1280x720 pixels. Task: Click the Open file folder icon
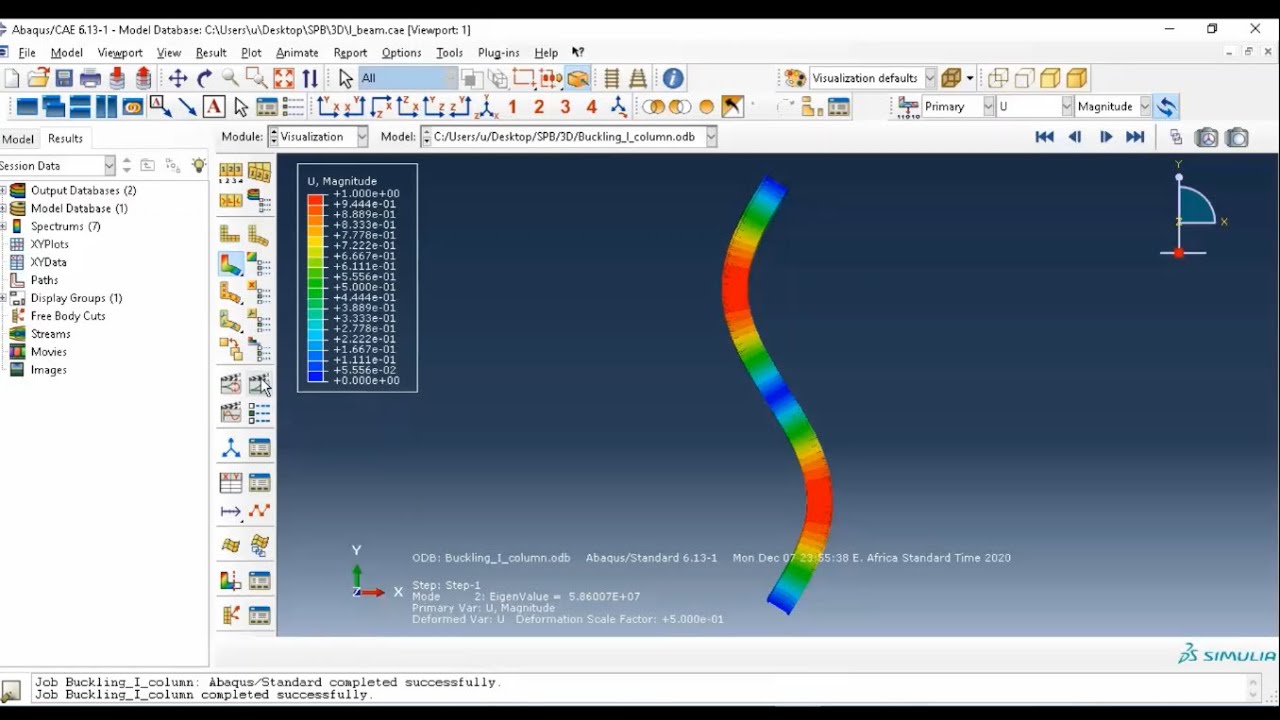[x=38, y=78]
